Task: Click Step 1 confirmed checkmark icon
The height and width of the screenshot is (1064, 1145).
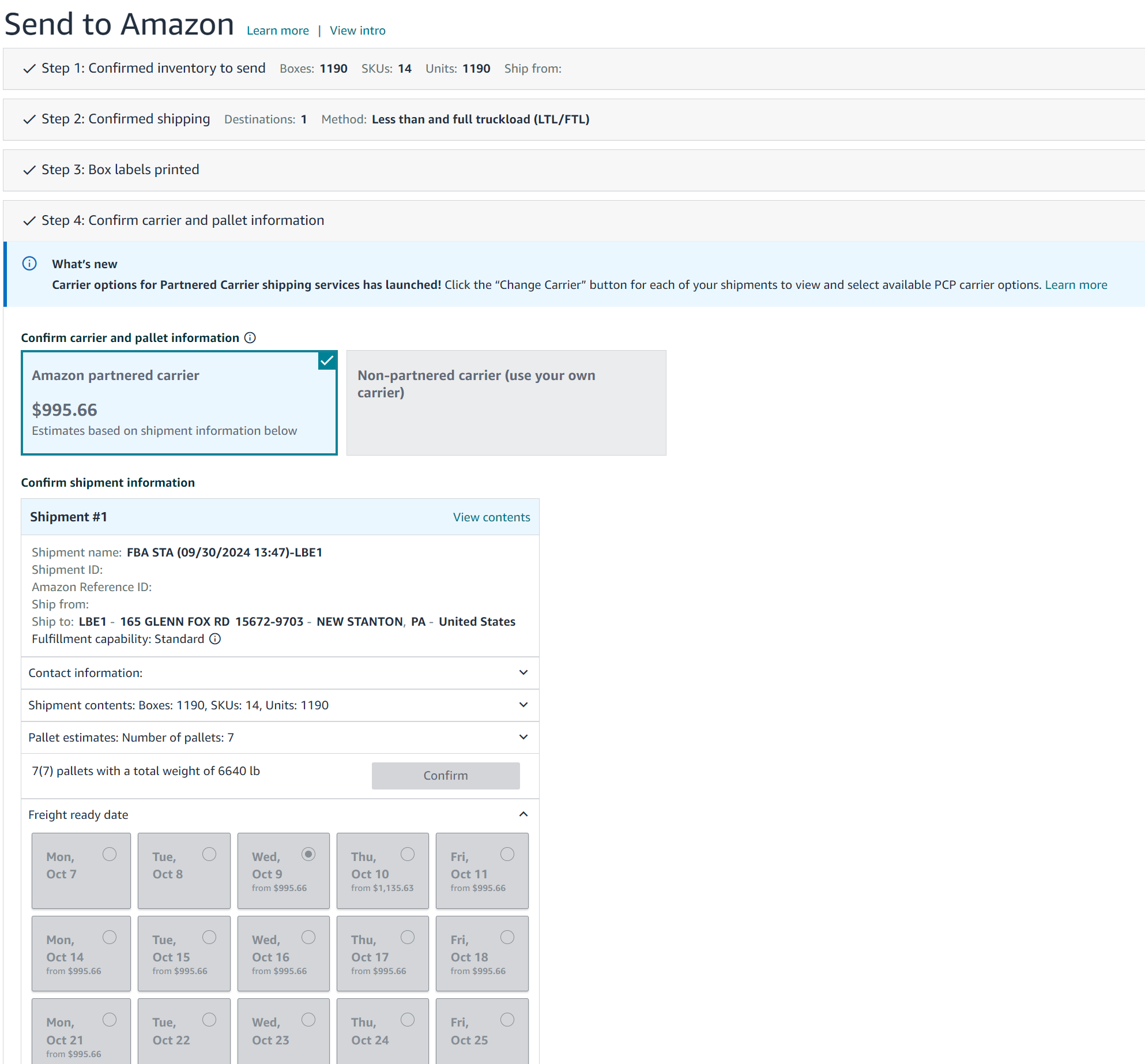Action: (29, 69)
